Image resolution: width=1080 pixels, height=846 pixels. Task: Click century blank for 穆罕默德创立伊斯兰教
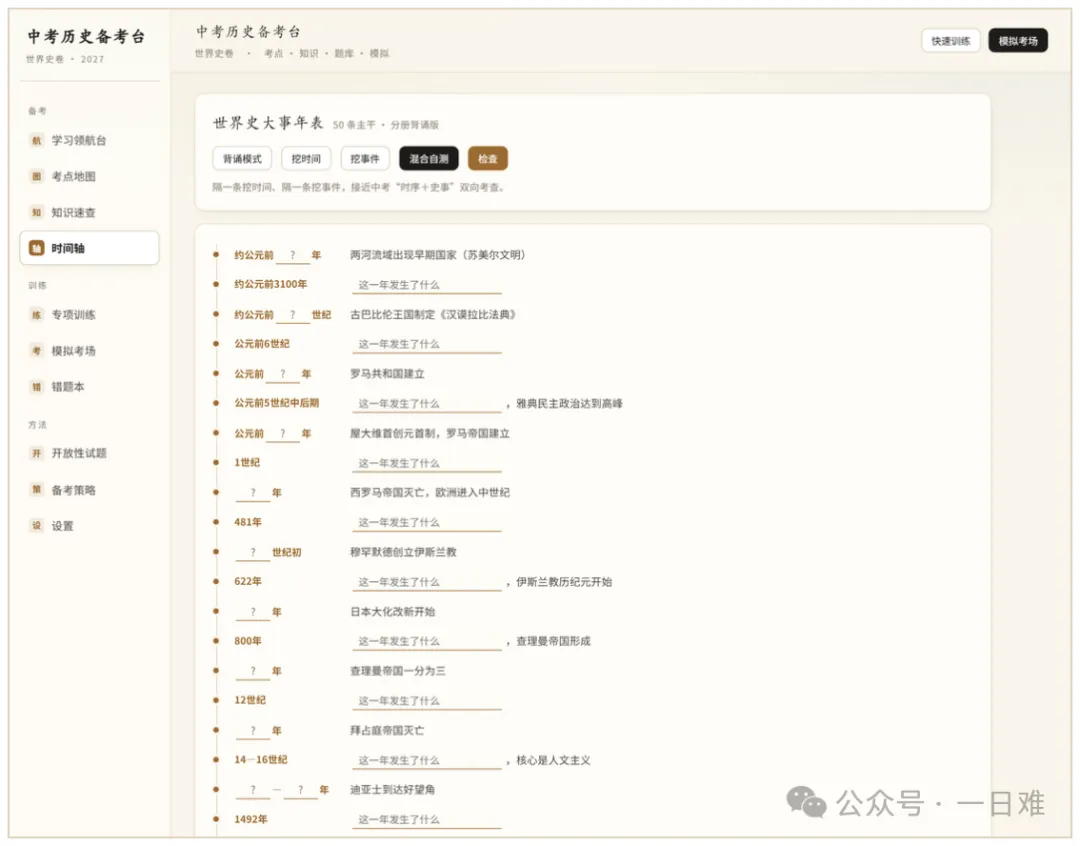pos(253,553)
